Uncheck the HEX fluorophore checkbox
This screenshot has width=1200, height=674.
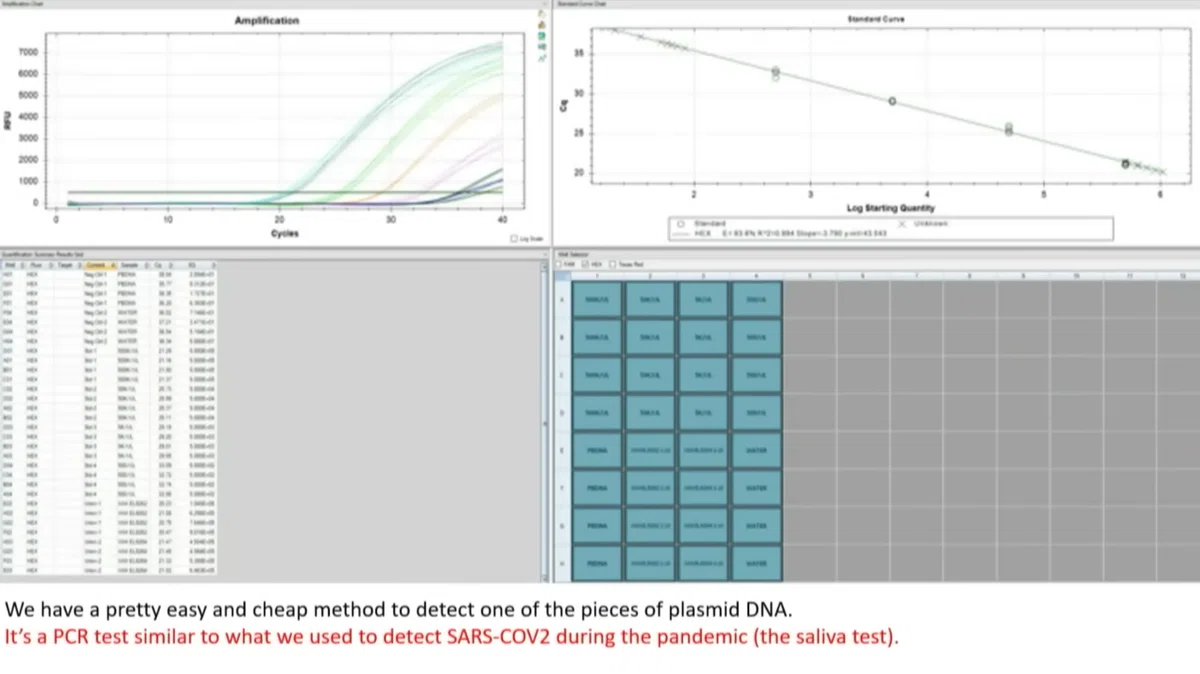[584, 264]
